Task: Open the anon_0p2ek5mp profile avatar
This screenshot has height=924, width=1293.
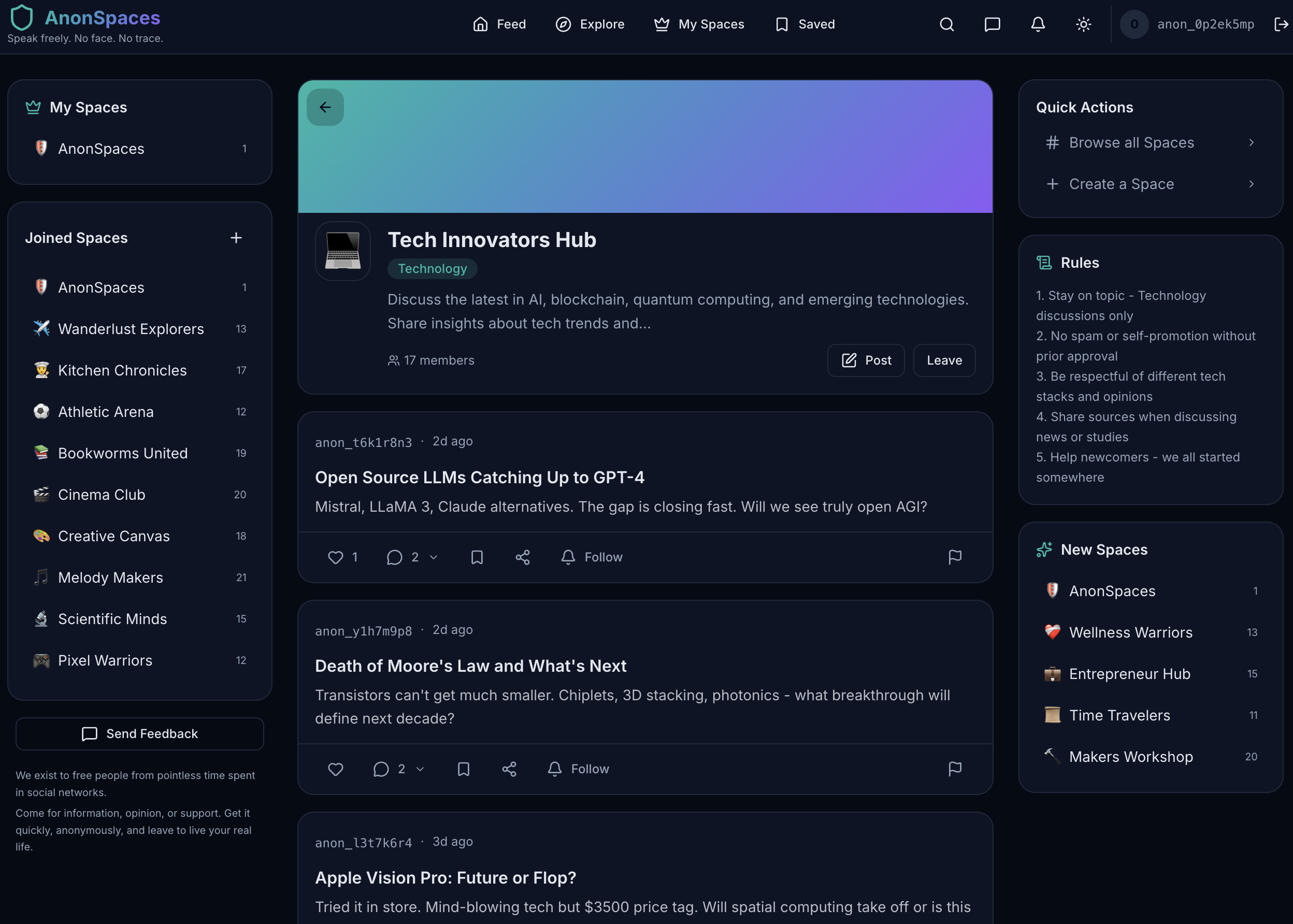Action: click(x=1133, y=24)
